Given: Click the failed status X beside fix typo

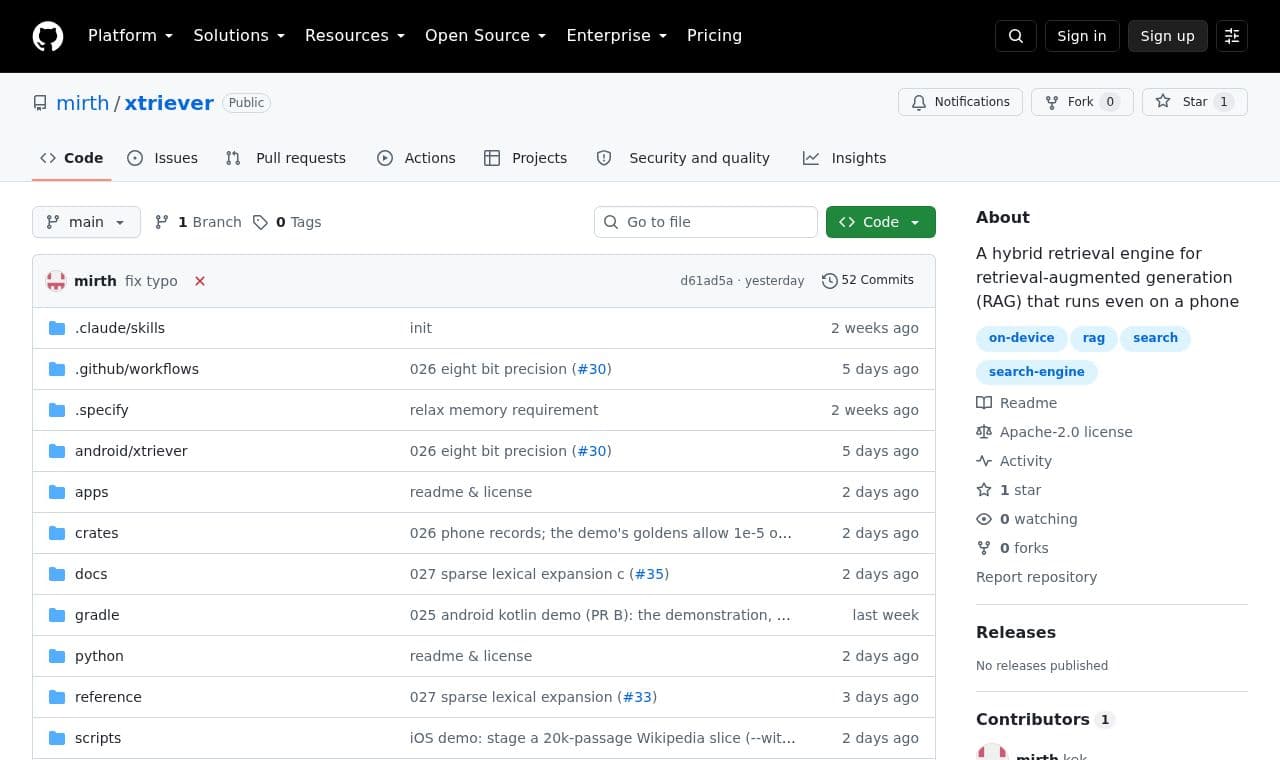Looking at the screenshot, I should (x=200, y=281).
